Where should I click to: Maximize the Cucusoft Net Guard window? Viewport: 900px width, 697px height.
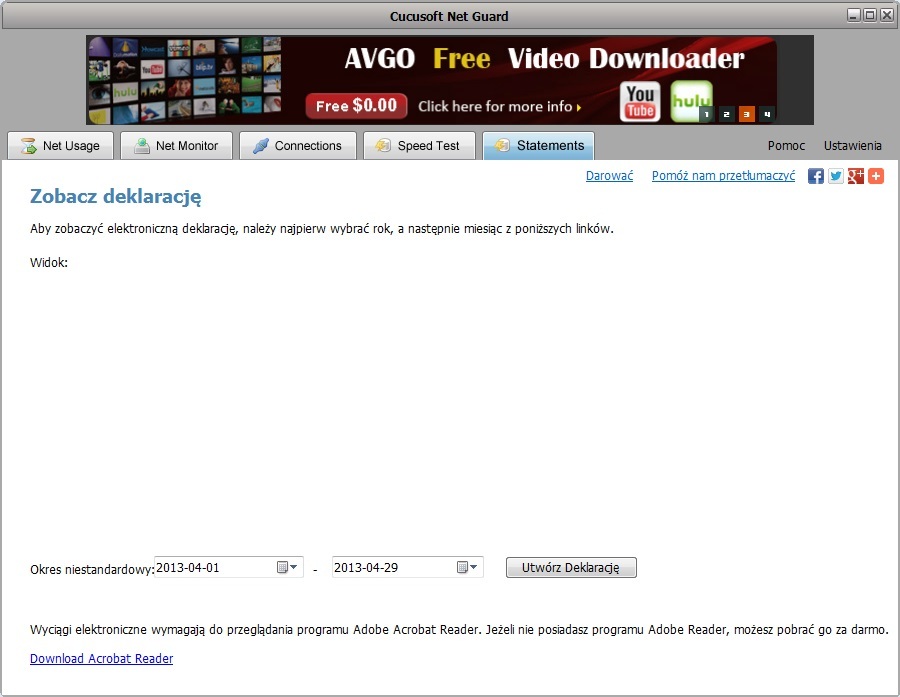click(x=870, y=16)
